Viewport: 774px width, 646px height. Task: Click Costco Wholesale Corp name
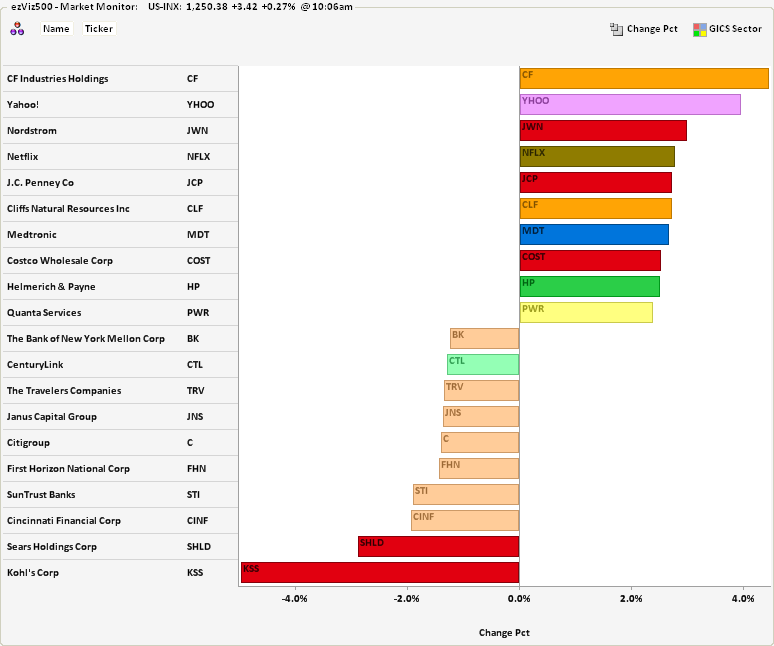pyautogui.click(x=60, y=261)
